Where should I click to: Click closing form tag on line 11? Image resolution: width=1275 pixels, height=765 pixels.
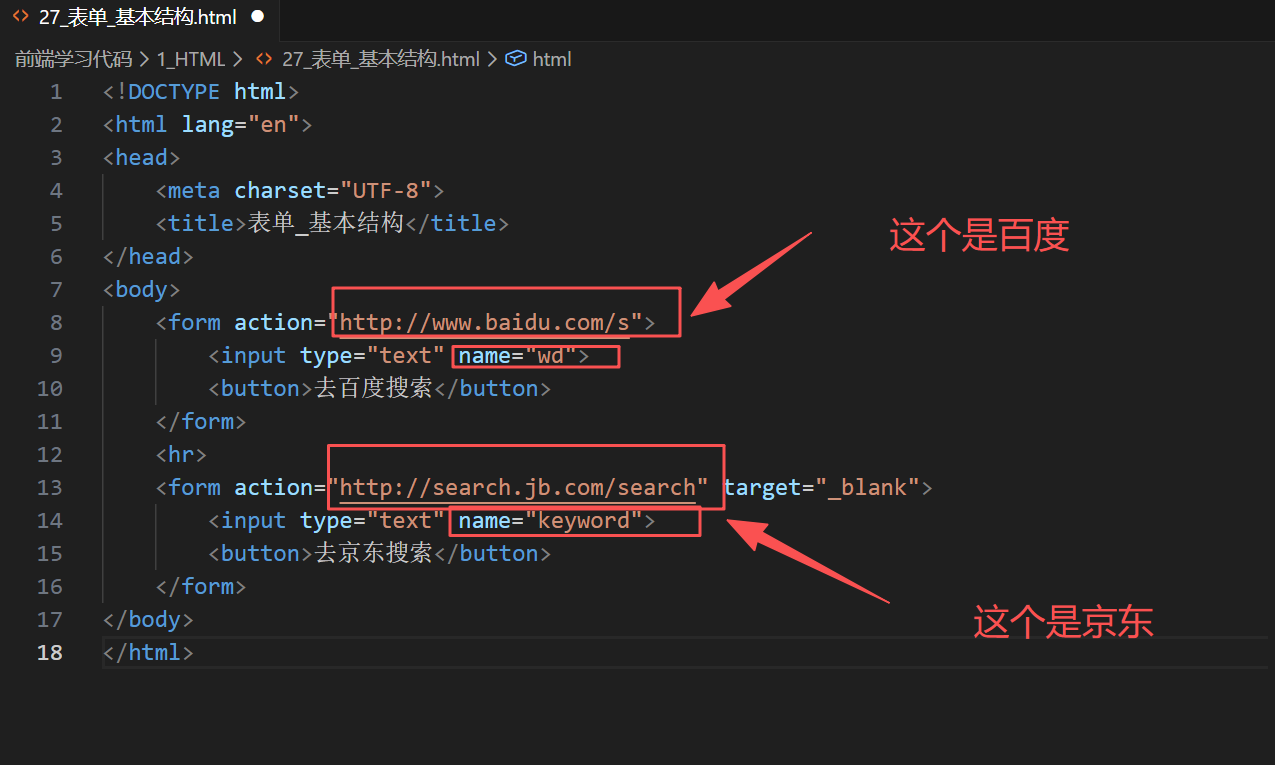point(201,422)
